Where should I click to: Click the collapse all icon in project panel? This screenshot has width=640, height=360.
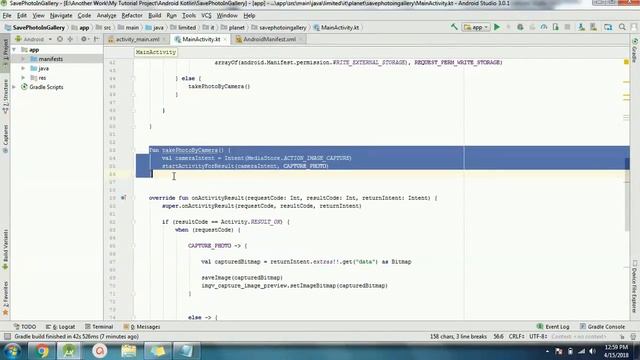click(x=70, y=39)
